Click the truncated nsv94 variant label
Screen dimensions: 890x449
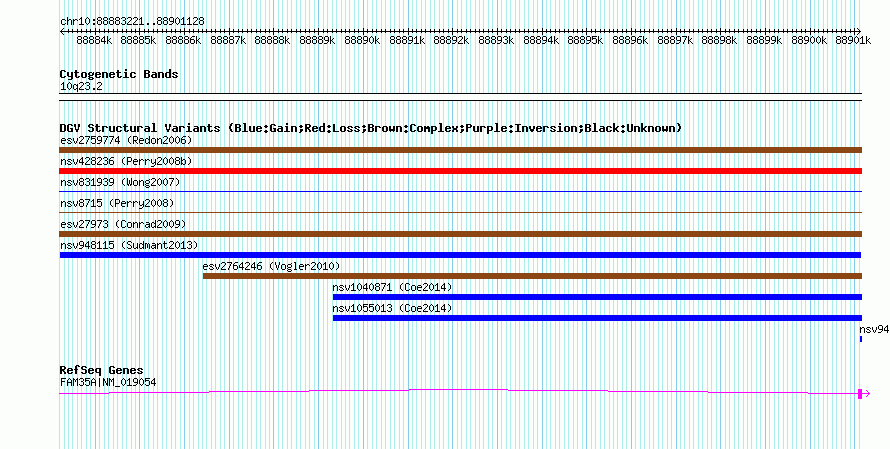(x=874, y=329)
